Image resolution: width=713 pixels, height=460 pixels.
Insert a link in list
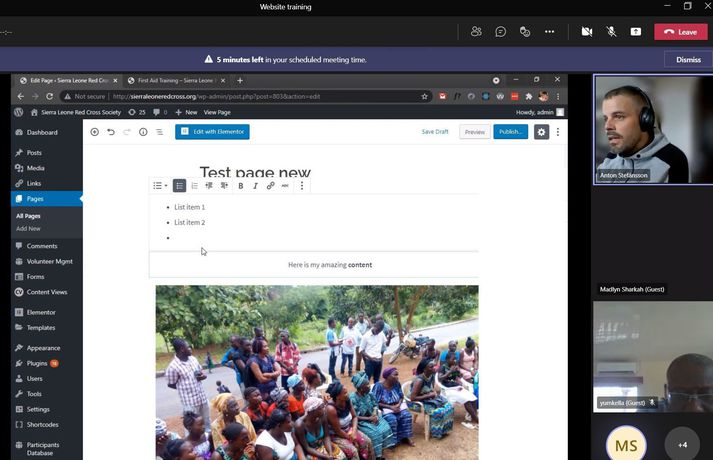271,185
